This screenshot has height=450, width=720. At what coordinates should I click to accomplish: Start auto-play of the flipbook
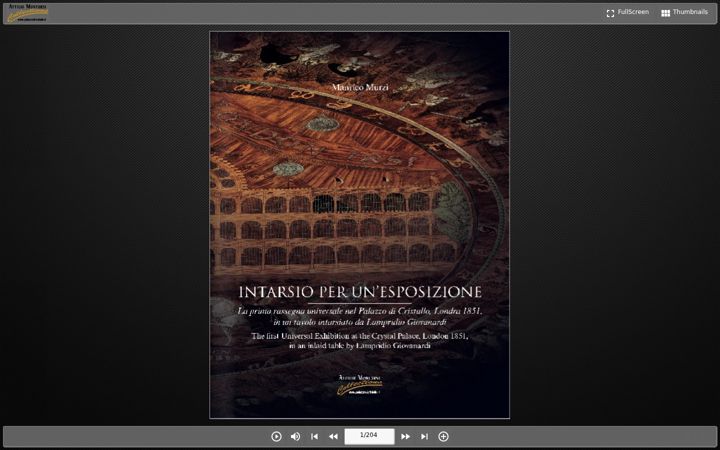click(276, 436)
